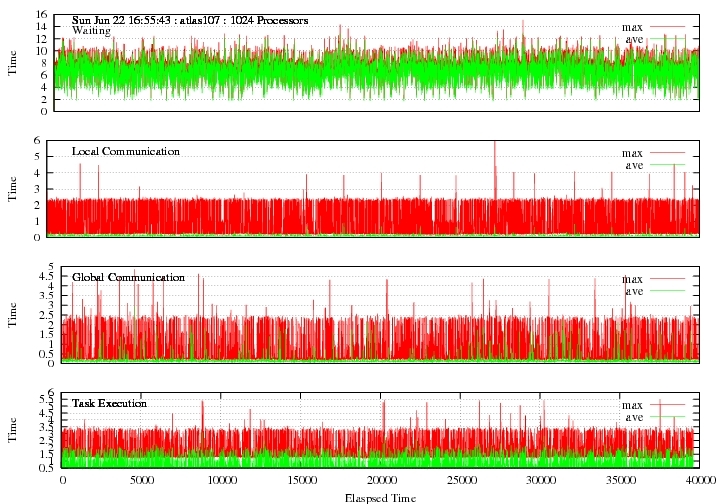Click red max line sample in Global Communication legend
This screenshot has width=720, height=504.
tap(667, 279)
